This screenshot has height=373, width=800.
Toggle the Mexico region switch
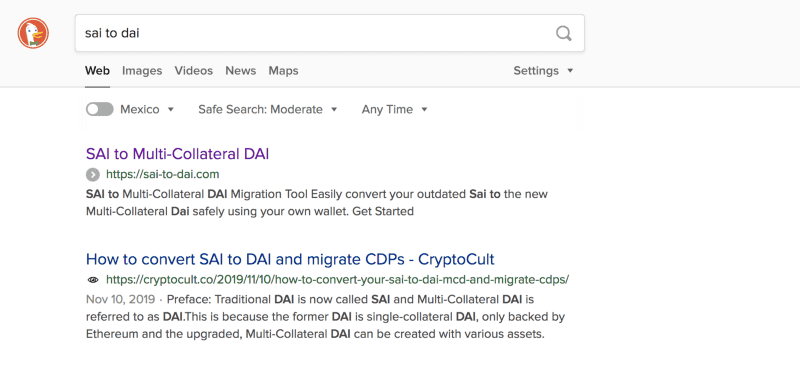click(x=99, y=109)
